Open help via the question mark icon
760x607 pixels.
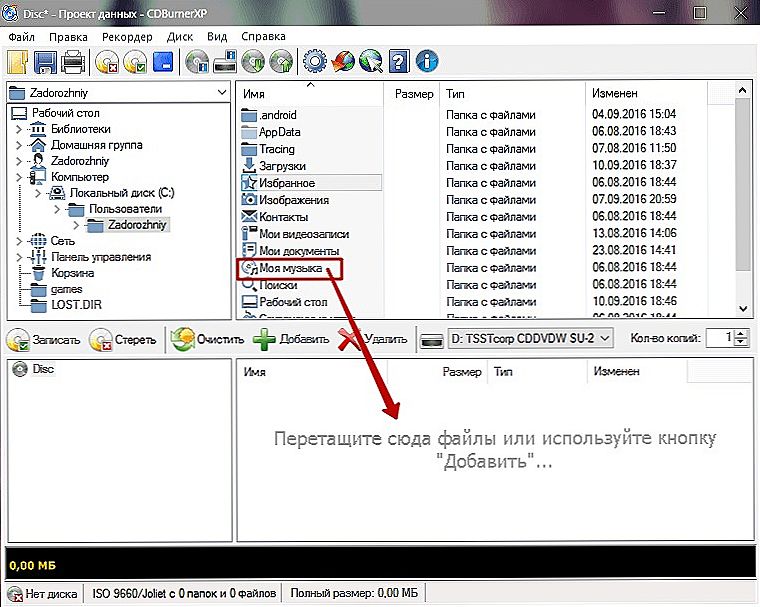tap(399, 62)
